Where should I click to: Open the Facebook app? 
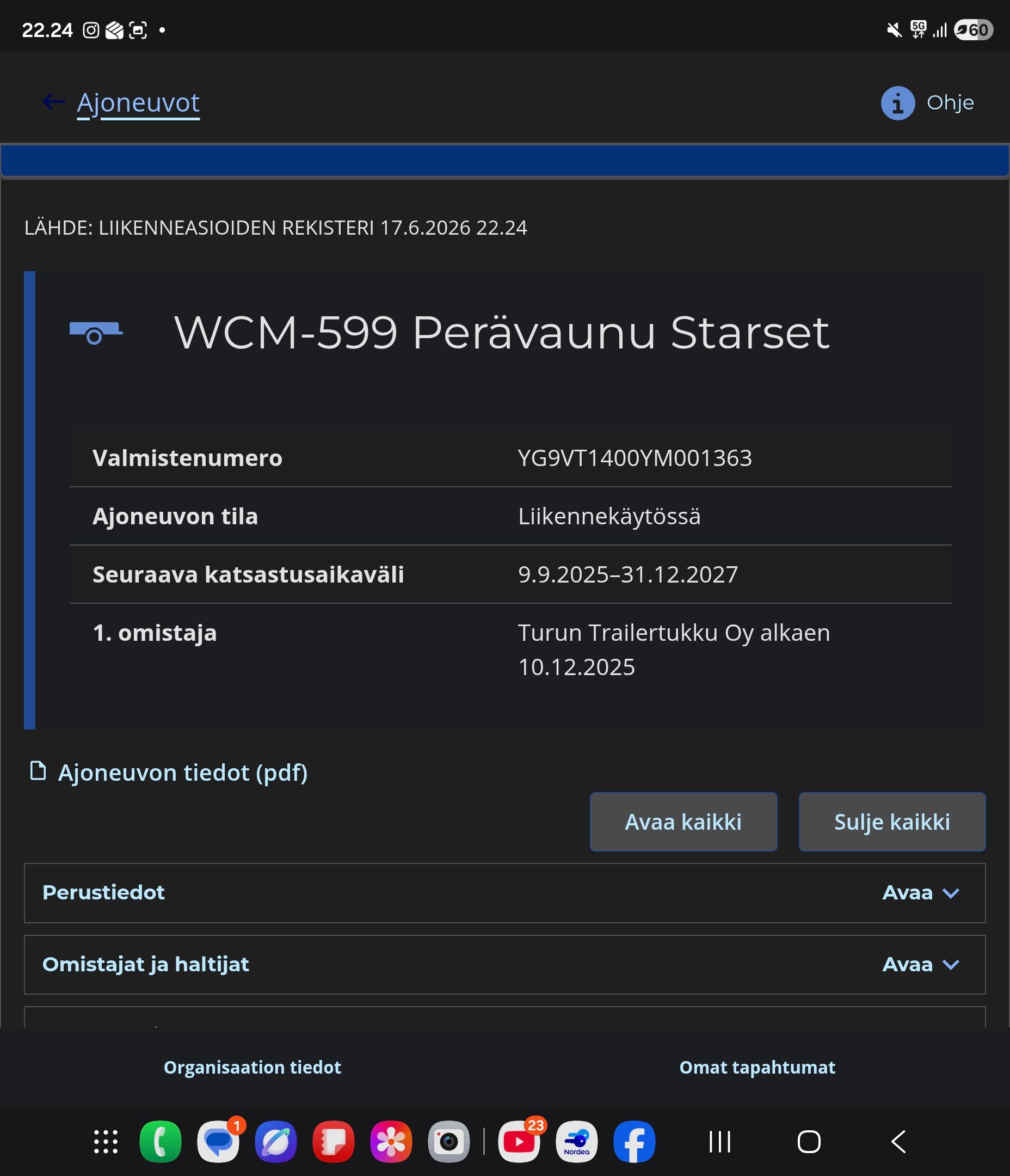click(x=635, y=1142)
